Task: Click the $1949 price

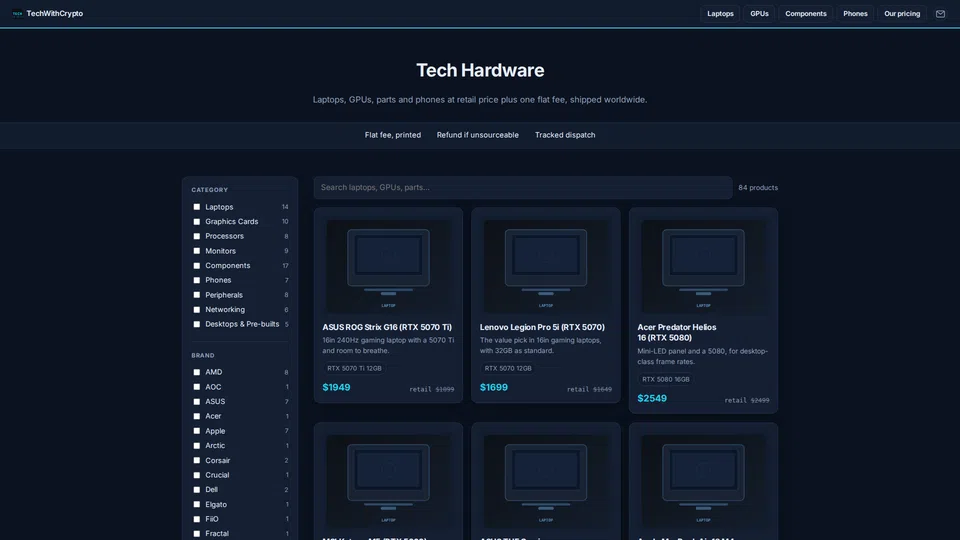Action: click(x=336, y=388)
